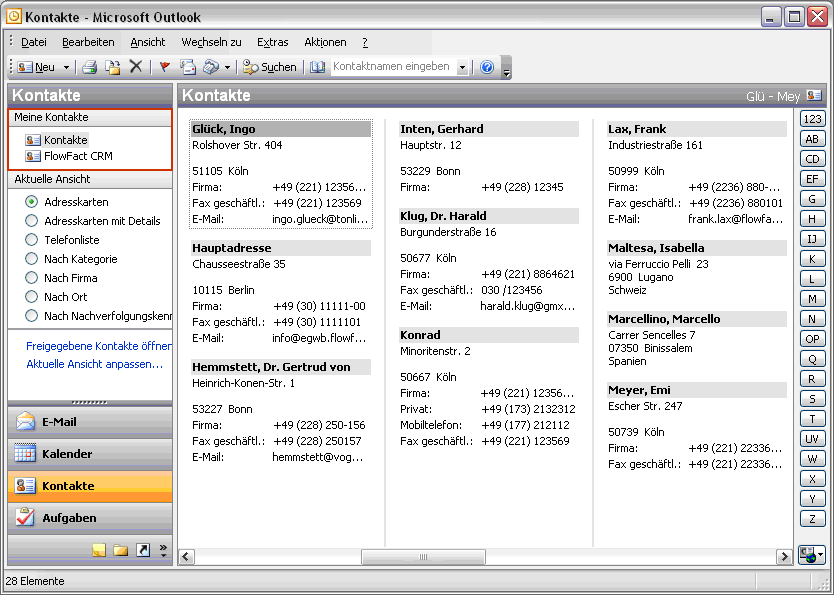834x595 pixels.
Task: Jump to contacts starting with EF
Action: coord(812,179)
